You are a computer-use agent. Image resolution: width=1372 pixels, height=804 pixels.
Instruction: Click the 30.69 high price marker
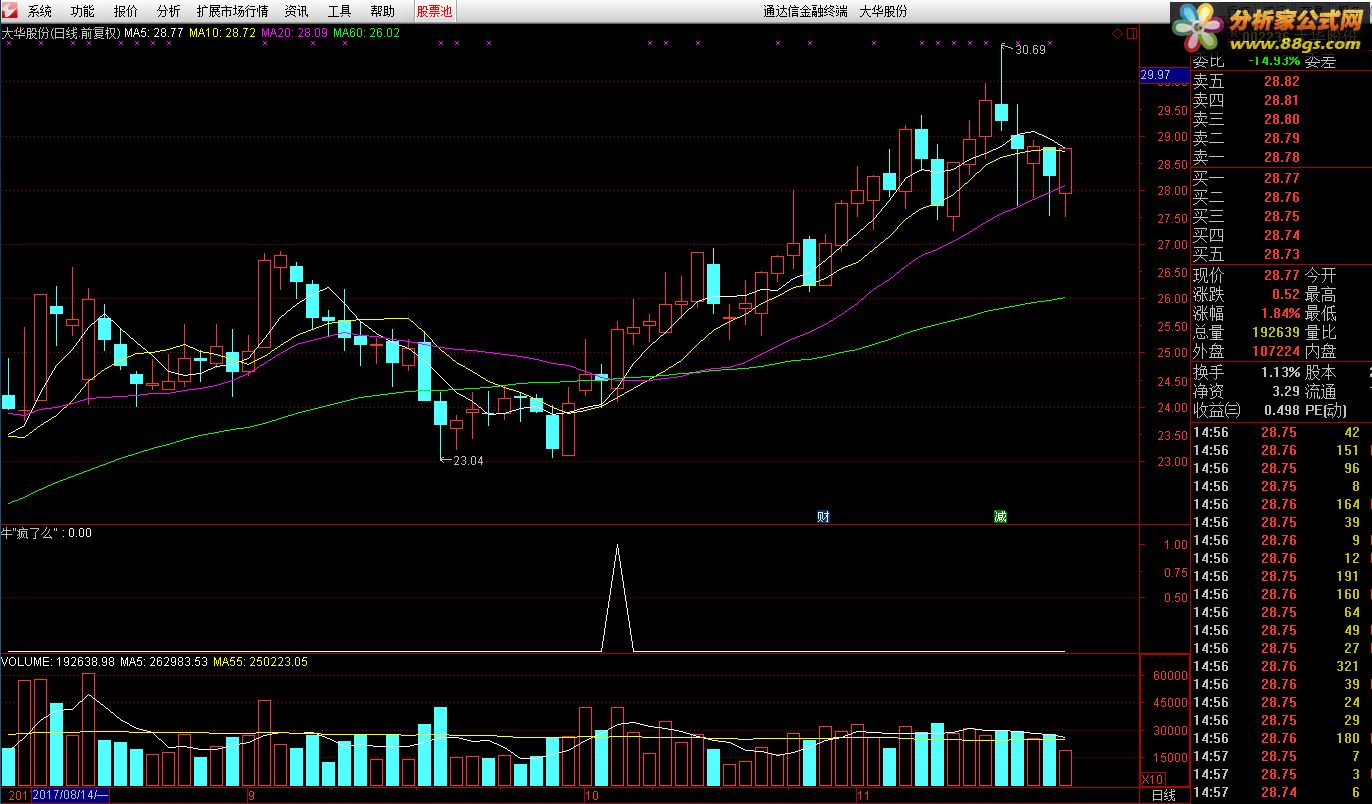[x=1029, y=49]
